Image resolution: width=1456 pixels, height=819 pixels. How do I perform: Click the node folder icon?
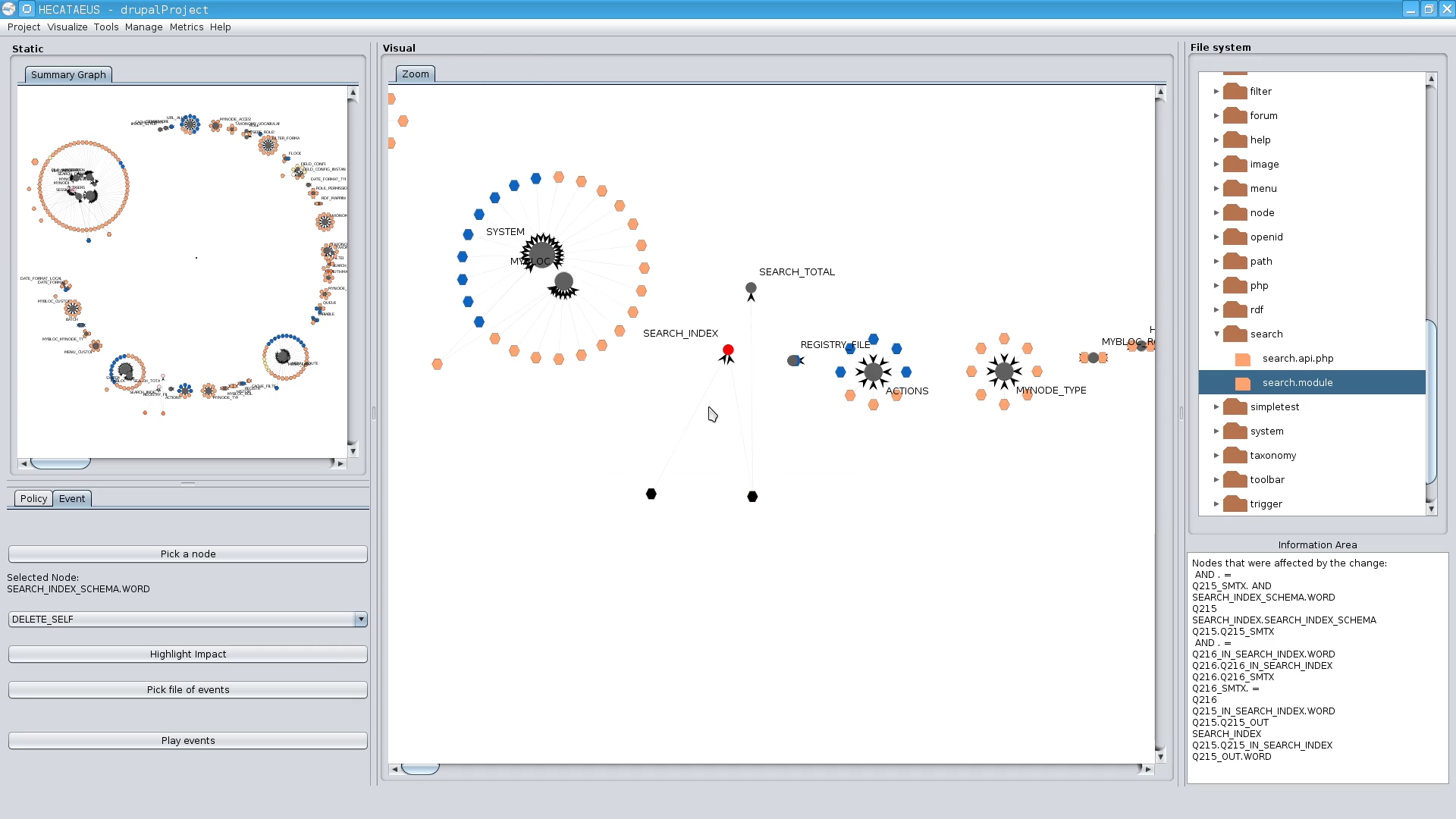(x=1235, y=212)
